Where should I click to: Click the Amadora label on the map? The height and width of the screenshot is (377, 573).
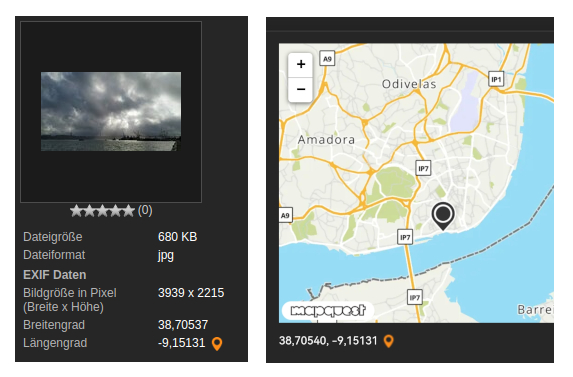326,140
